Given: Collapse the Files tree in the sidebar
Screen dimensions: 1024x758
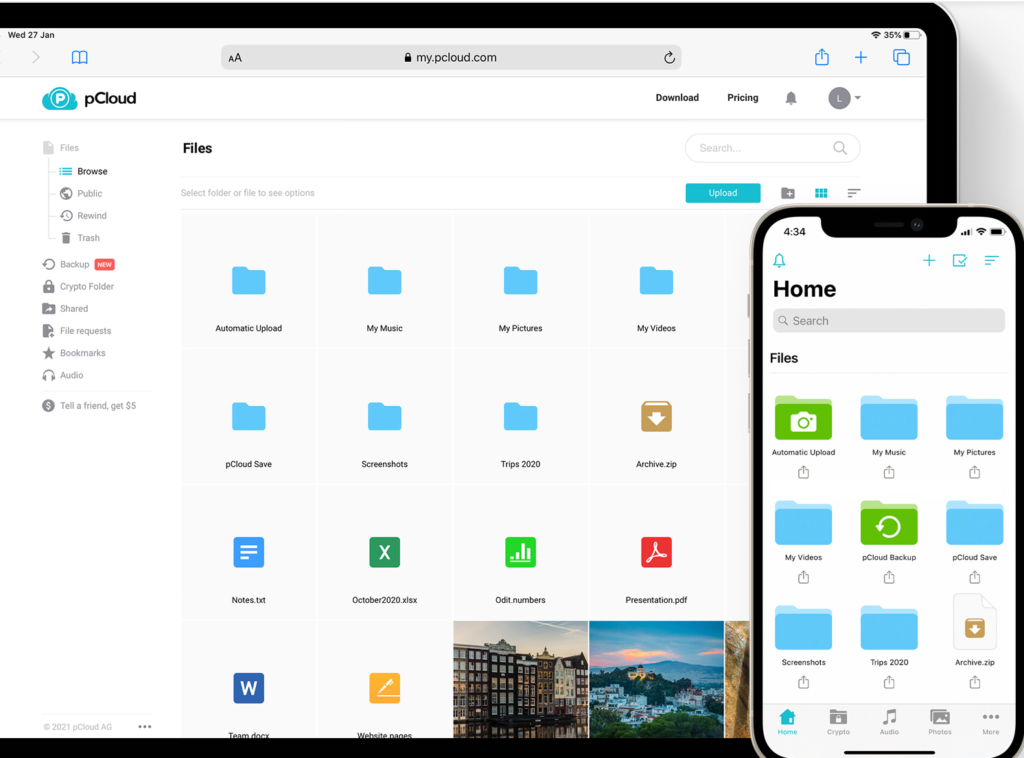Looking at the screenshot, I should [x=67, y=147].
